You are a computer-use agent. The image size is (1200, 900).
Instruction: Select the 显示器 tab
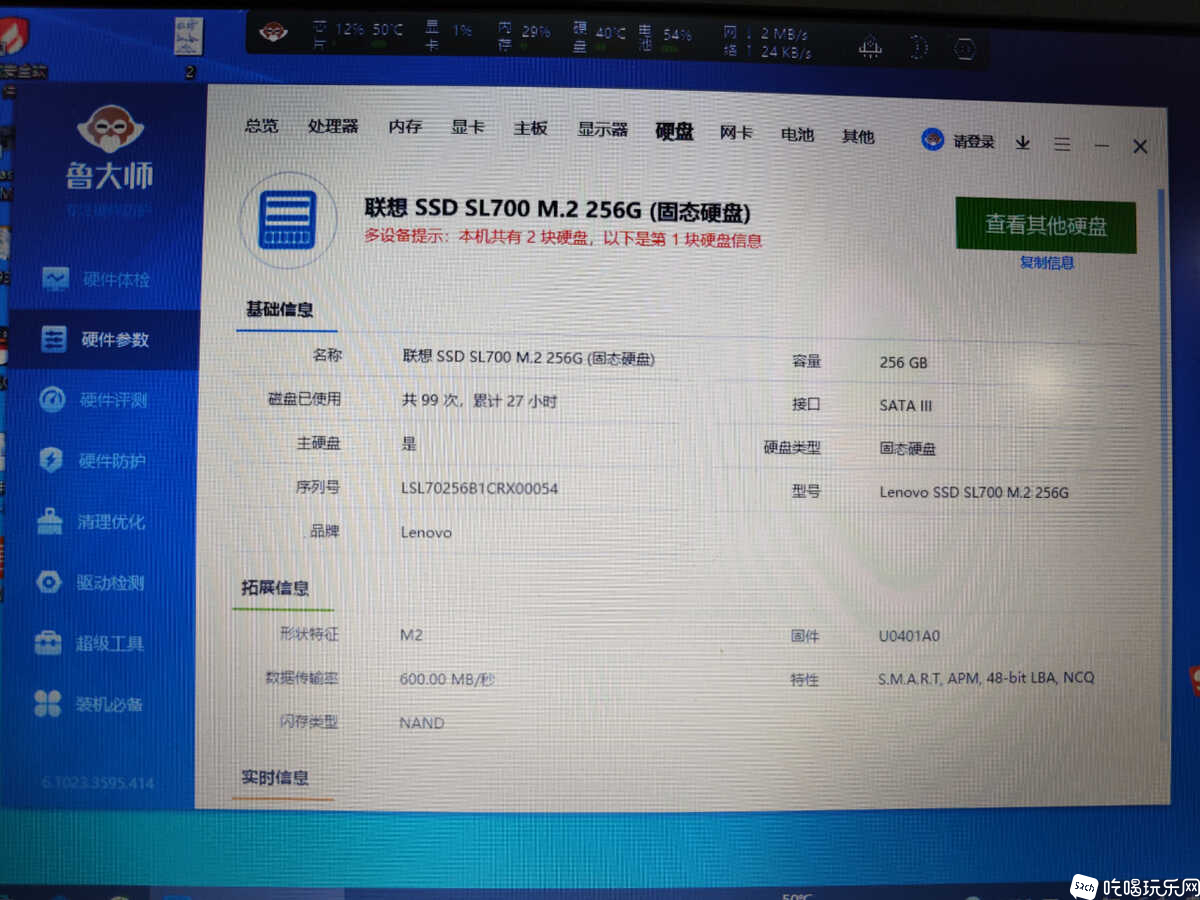(x=602, y=130)
